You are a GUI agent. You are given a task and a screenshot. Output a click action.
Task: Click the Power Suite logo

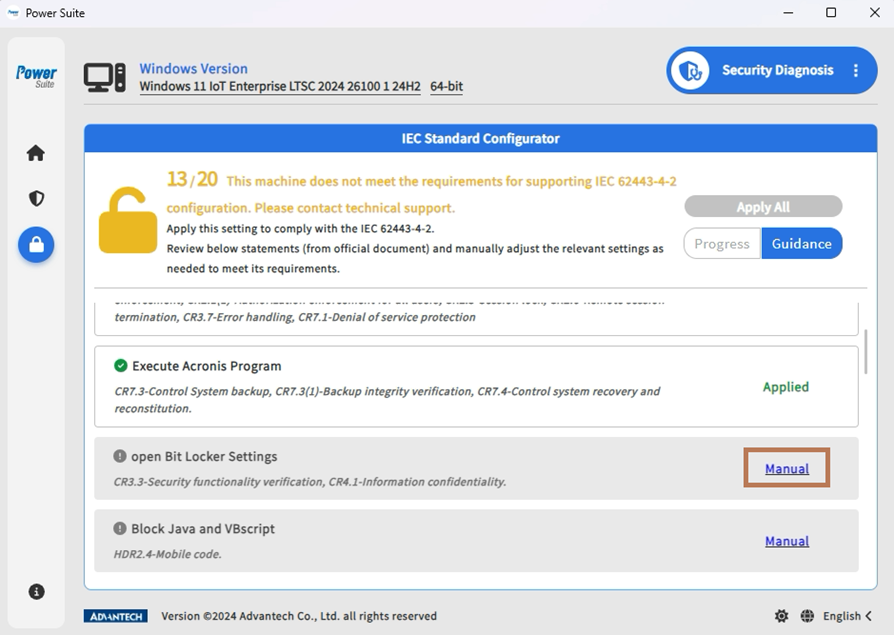coord(36,76)
